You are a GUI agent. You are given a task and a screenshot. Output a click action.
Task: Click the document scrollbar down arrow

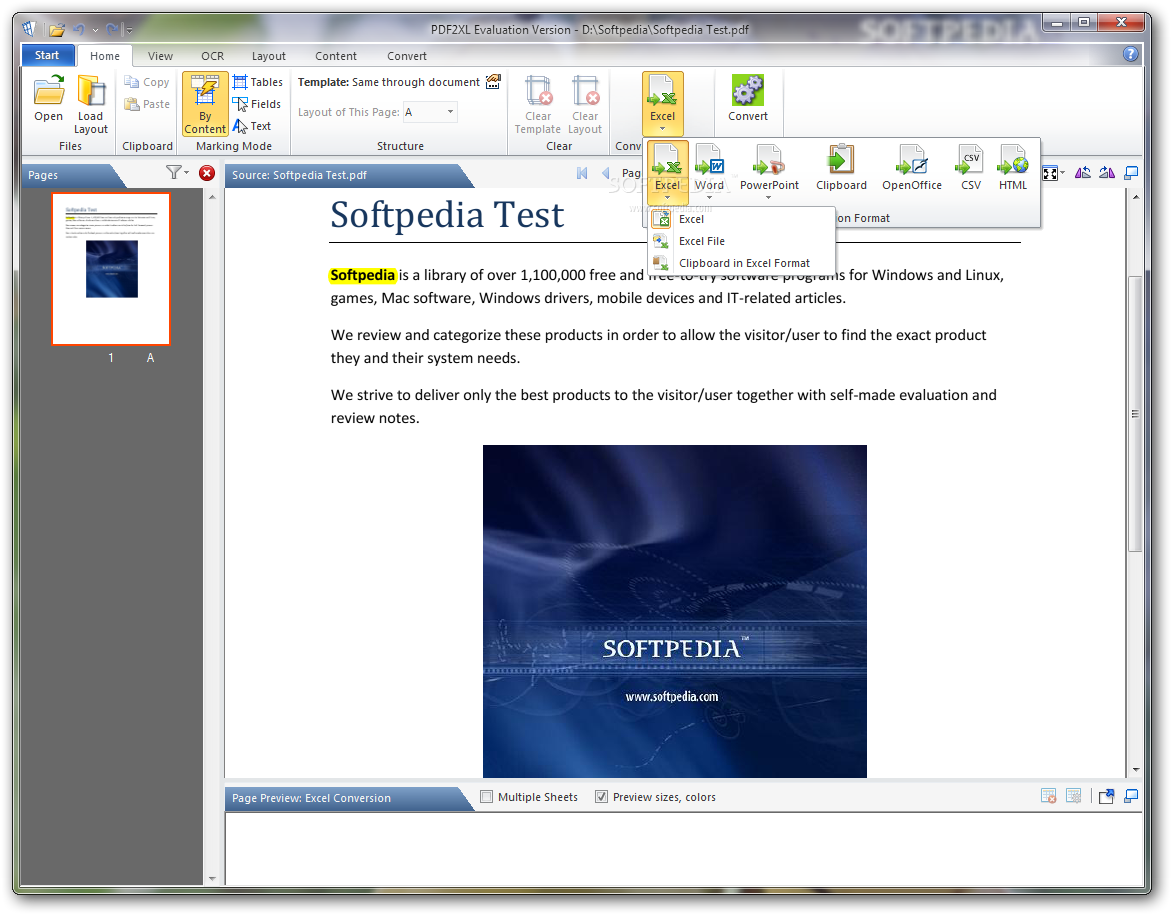[1135, 769]
